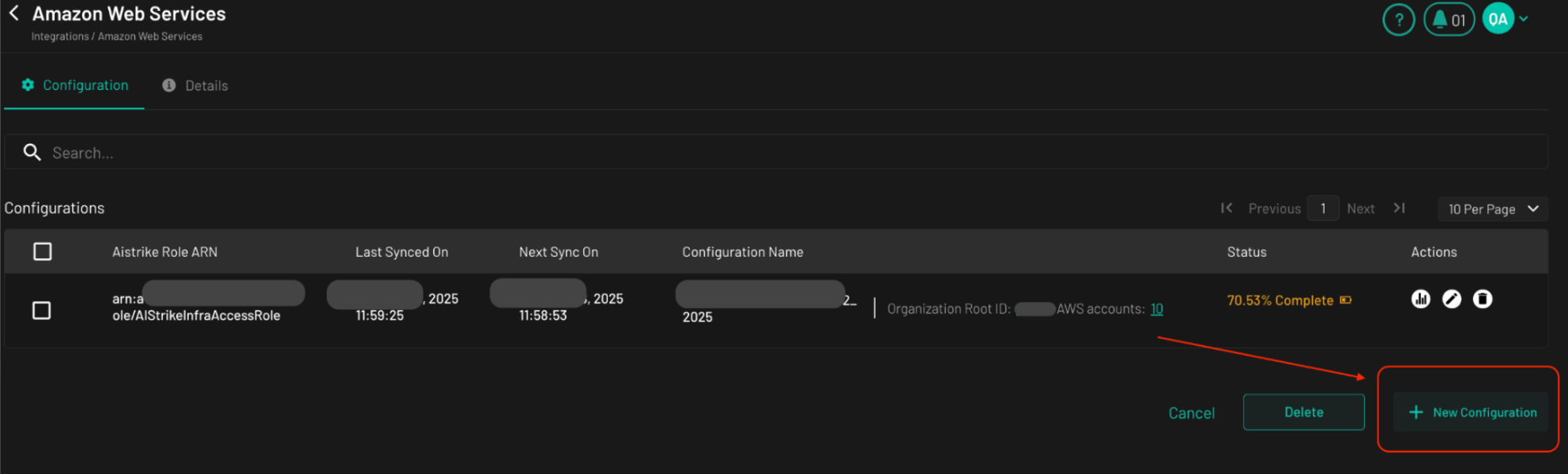1568x474 pixels.
Task: Click the pencil edit action icon
Action: 1452,299
